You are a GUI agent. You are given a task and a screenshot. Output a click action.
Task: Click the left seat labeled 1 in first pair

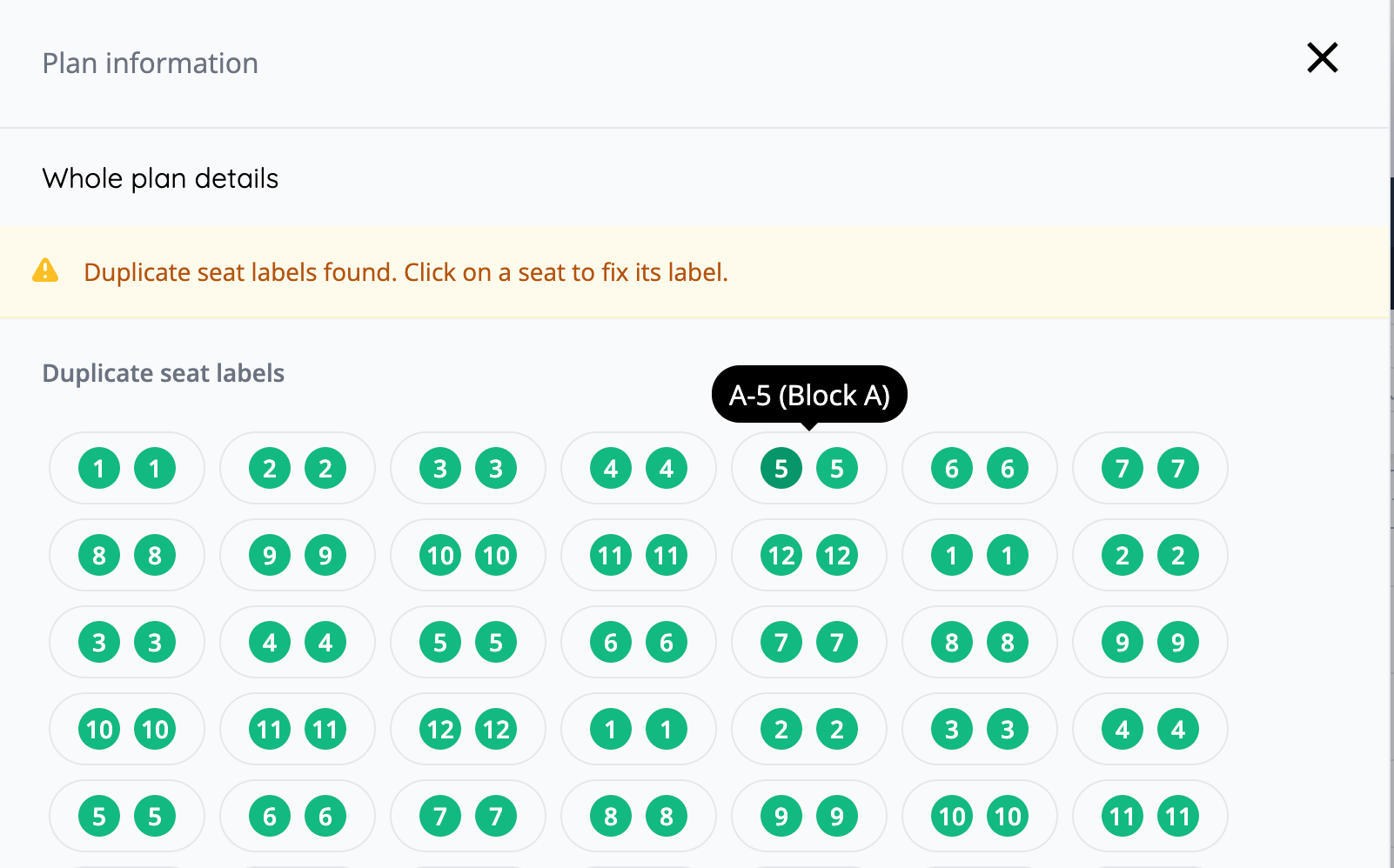(x=98, y=468)
